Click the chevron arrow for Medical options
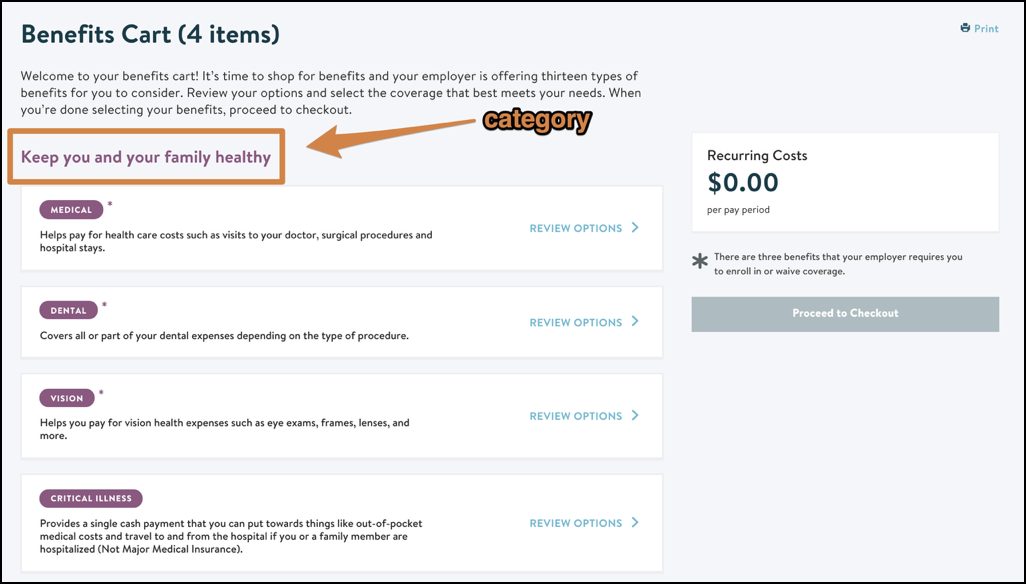1026x584 pixels. [x=635, y=228]
